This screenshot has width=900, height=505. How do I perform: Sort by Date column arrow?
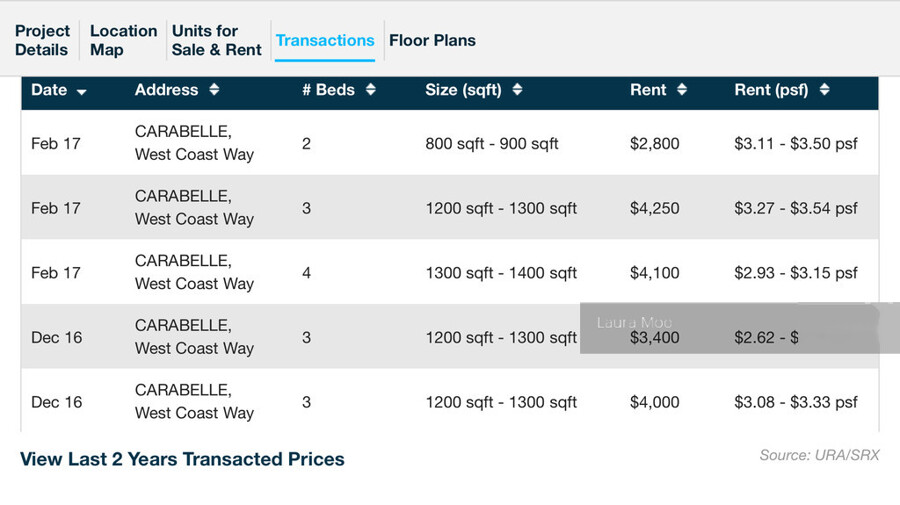coord(82,91)
